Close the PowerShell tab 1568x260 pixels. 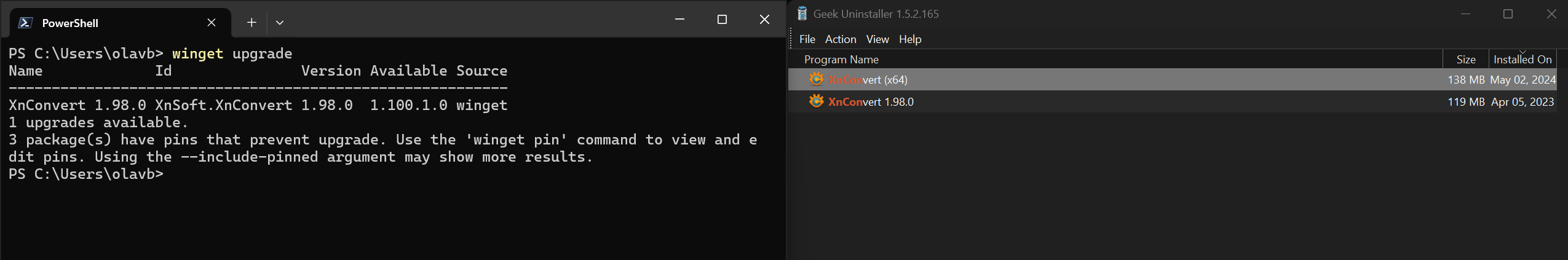212,23
